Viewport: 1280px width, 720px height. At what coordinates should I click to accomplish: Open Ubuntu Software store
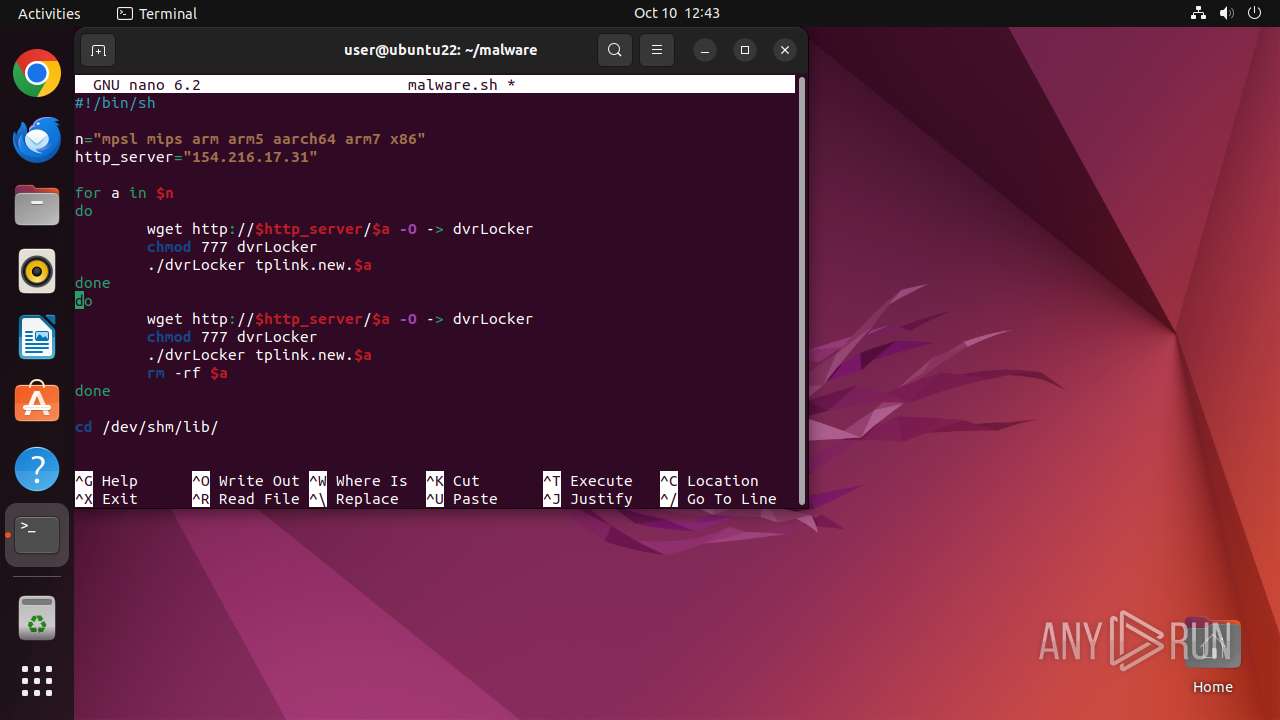(x=37, y=403)
